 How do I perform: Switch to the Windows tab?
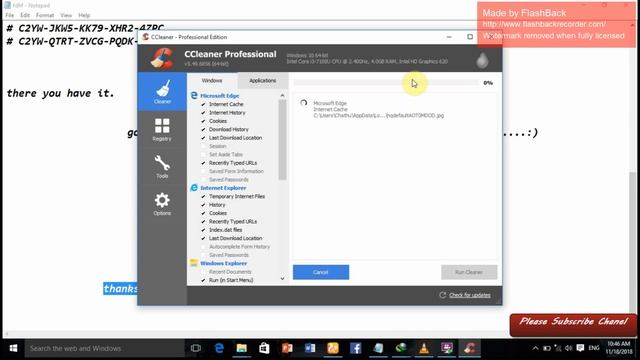212,80
